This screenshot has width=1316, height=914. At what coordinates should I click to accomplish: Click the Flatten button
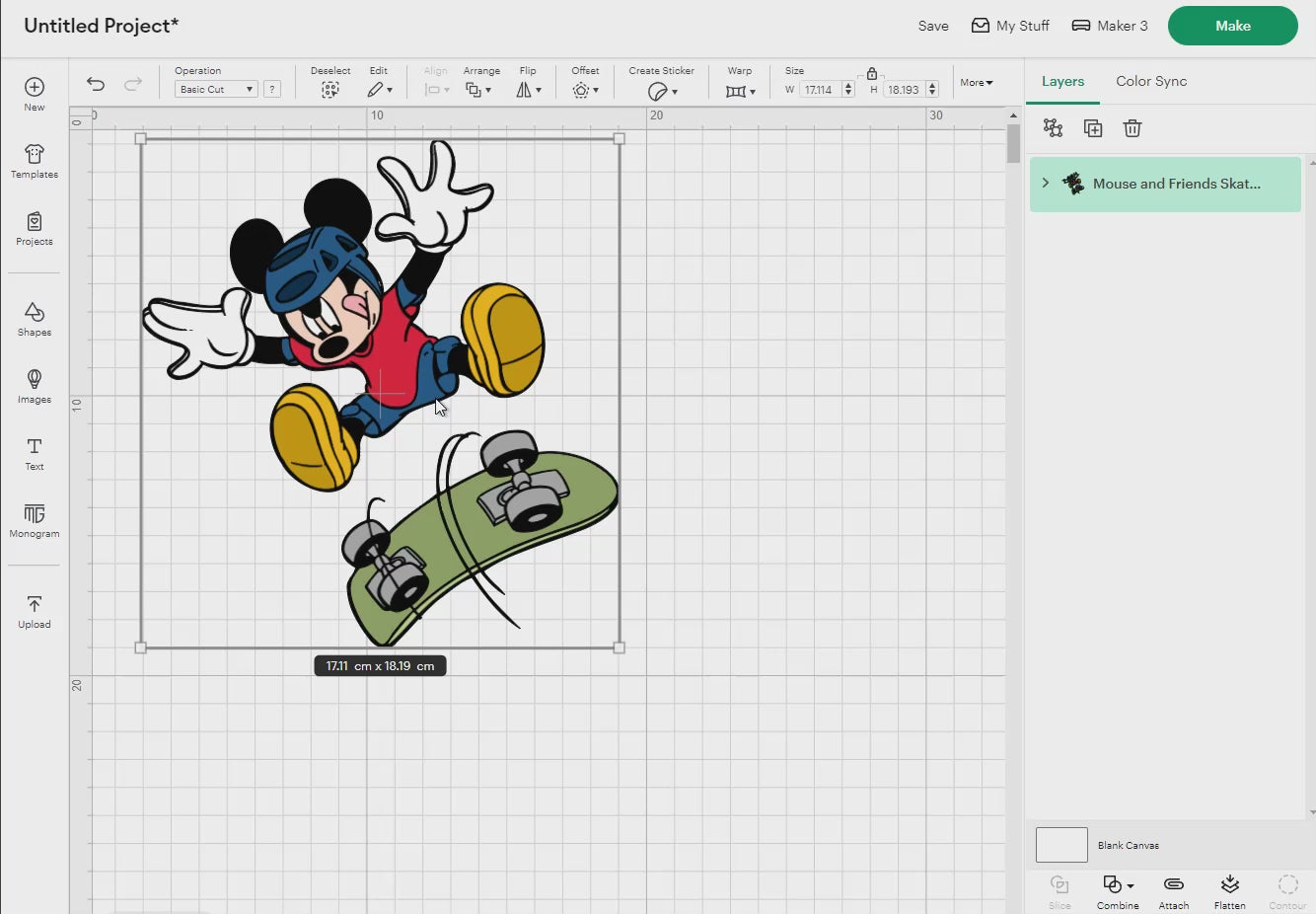pyautogui.click(x=1229, y=890)
